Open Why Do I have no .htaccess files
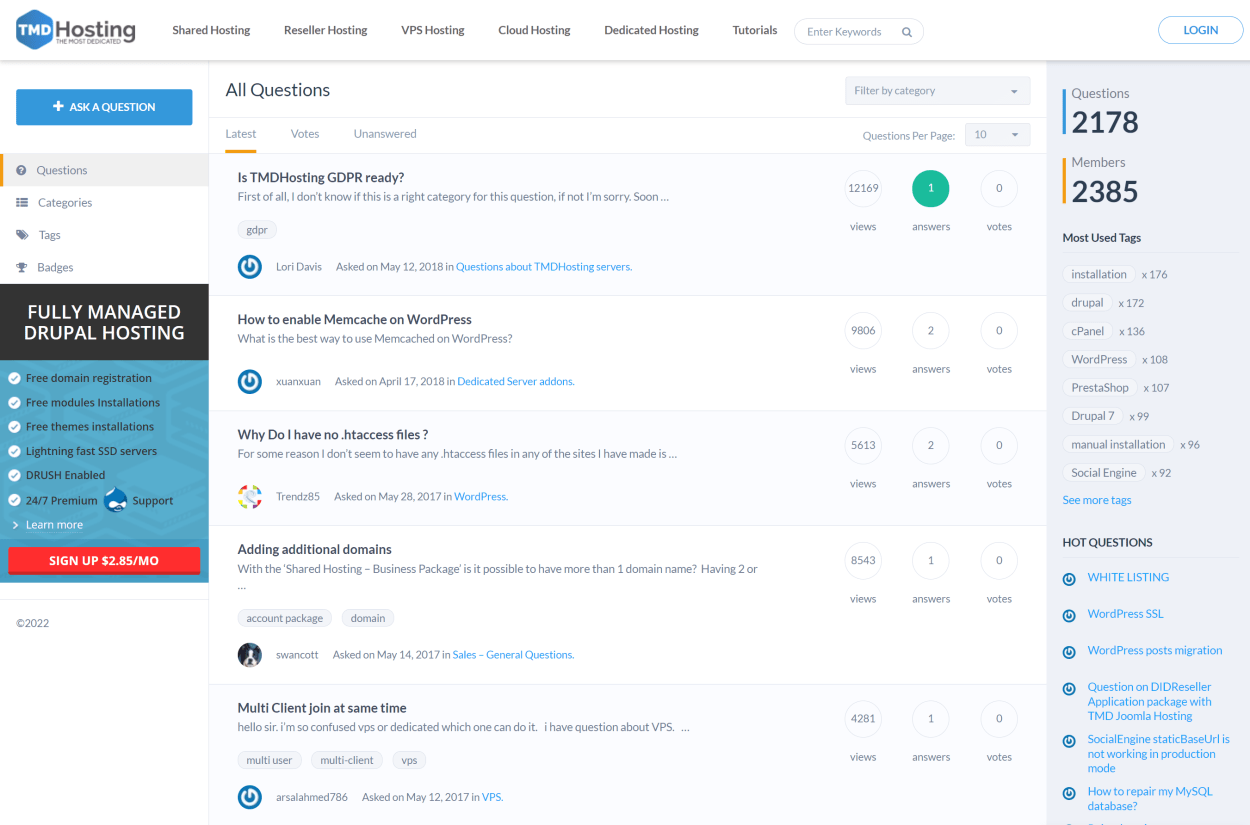1250x825 pixels. point(333,434)
